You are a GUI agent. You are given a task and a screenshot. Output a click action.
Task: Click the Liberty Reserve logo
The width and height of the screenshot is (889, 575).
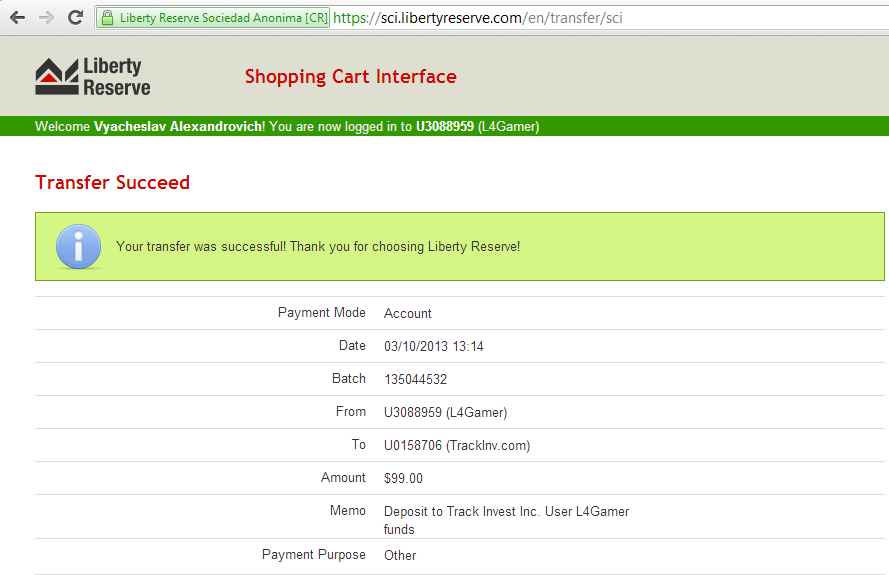click(x=93, y=77)
